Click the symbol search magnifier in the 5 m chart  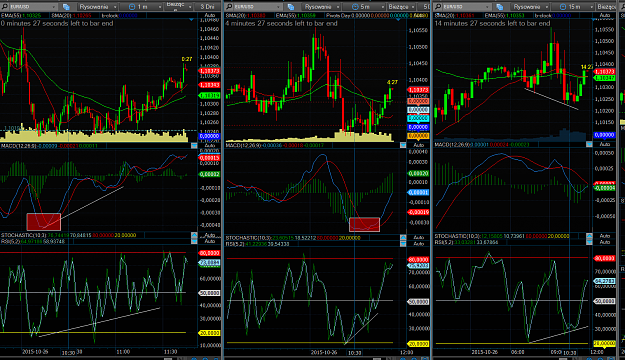[x=229, y=6]
